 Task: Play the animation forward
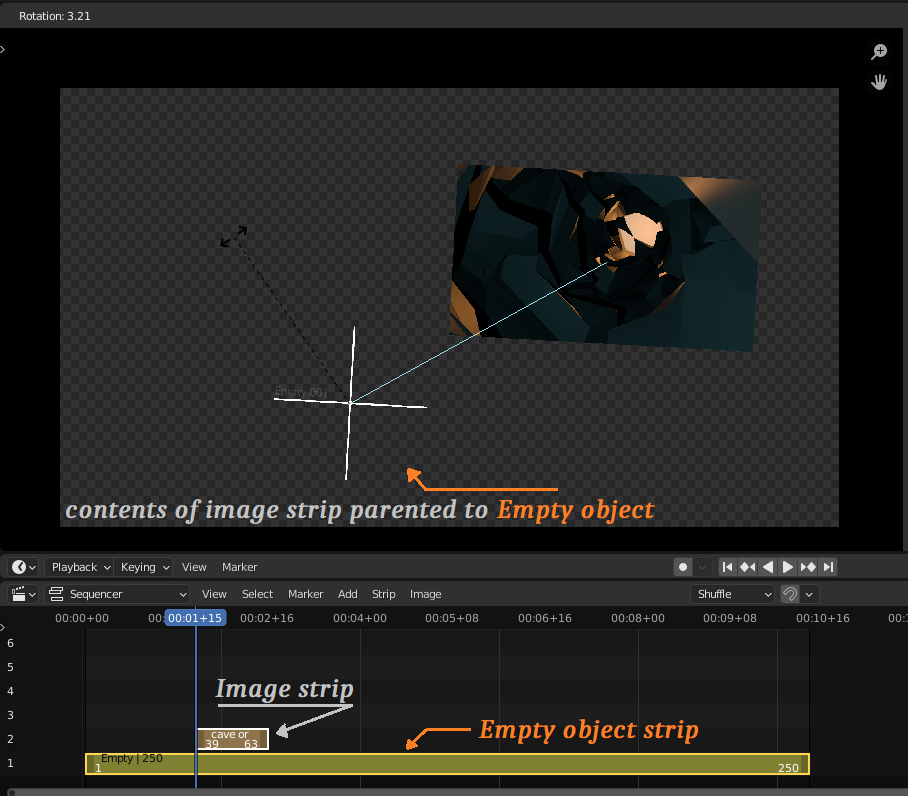click(x=788, y=567)
